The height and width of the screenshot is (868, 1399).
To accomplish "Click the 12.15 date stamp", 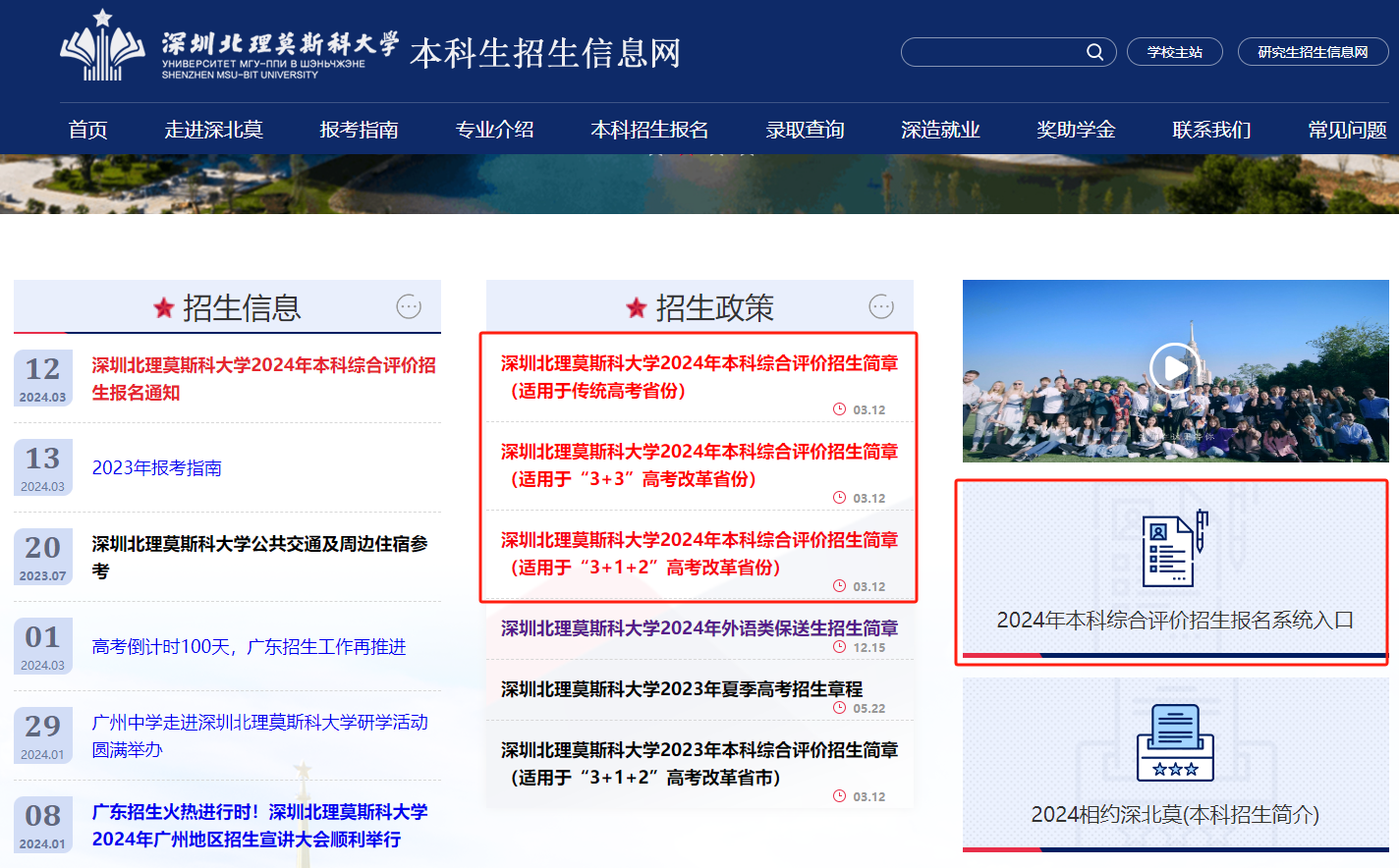I will [x=860, y=647].
